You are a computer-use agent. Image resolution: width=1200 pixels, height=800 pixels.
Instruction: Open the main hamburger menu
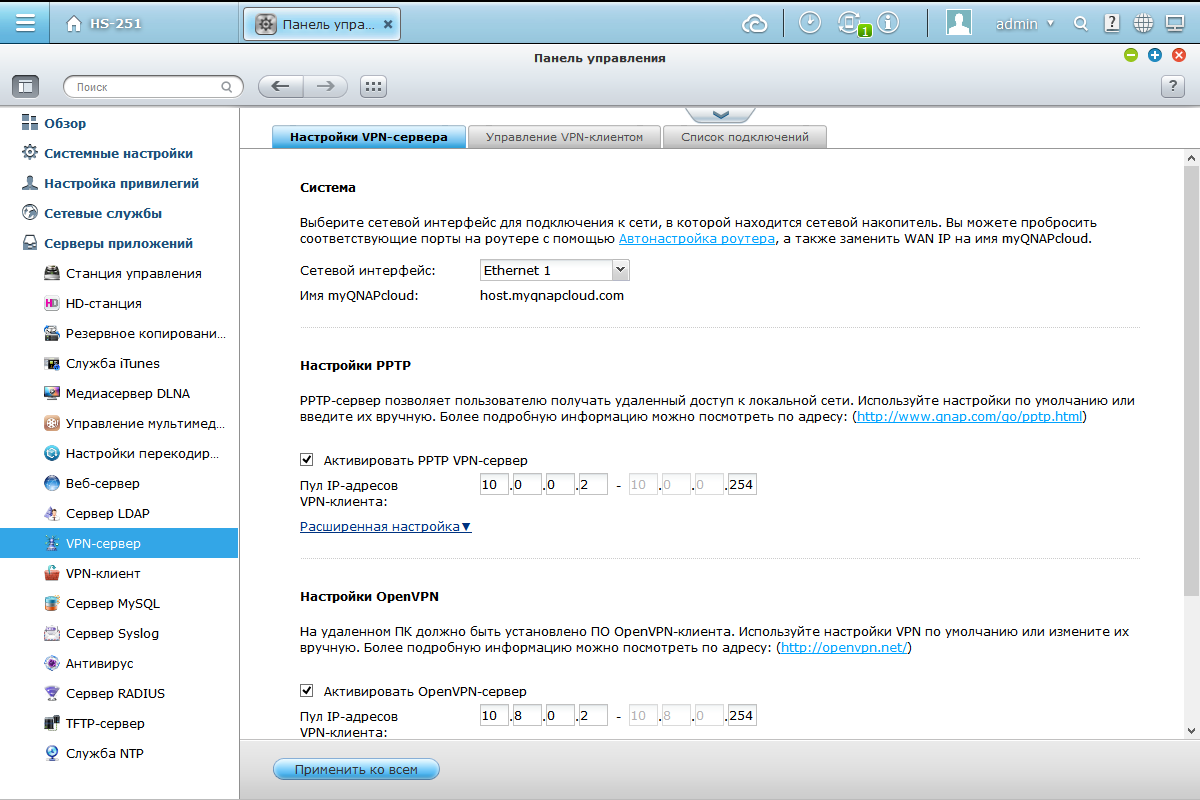coord(26,23)
